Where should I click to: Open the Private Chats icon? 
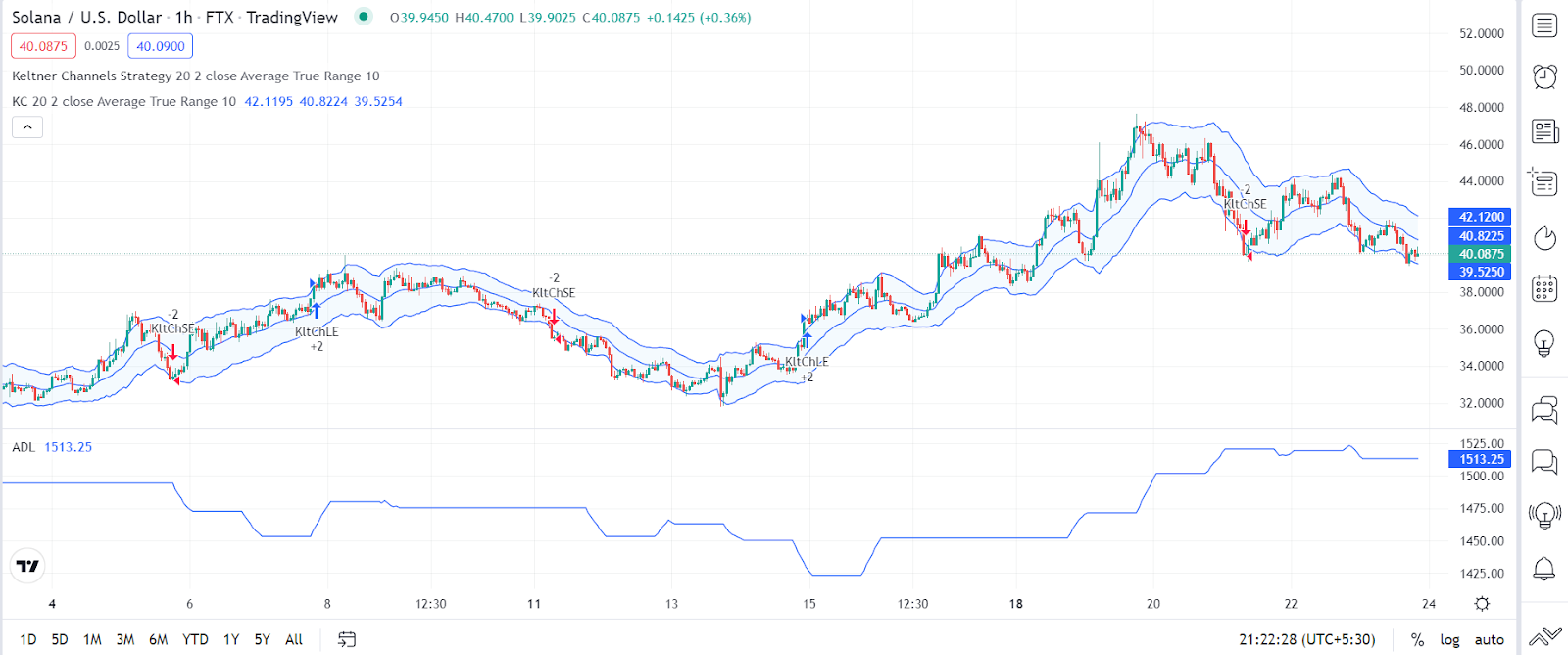click(1544, 461)
